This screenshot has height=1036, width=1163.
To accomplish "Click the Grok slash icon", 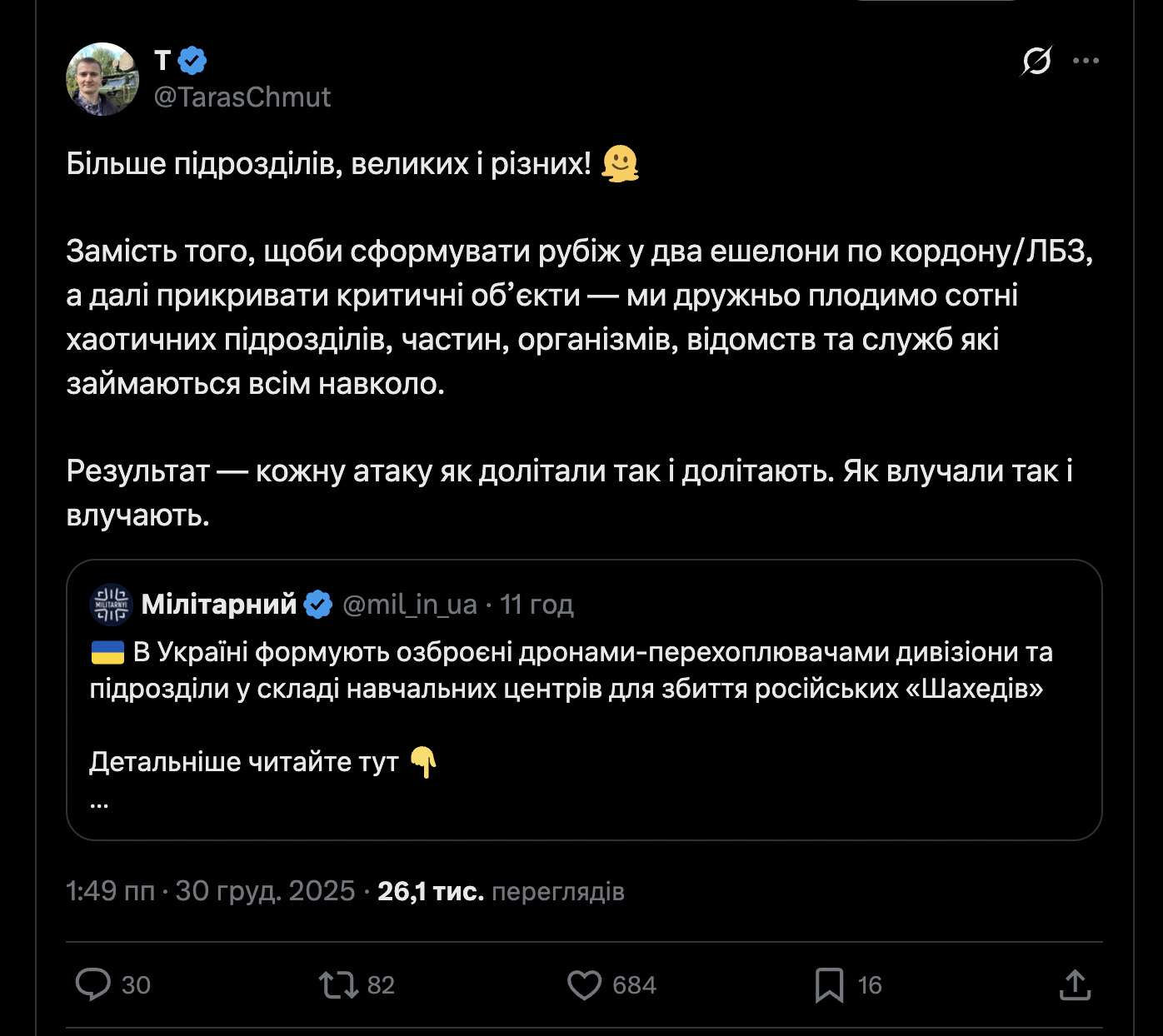I will [x=1036, y=61].
